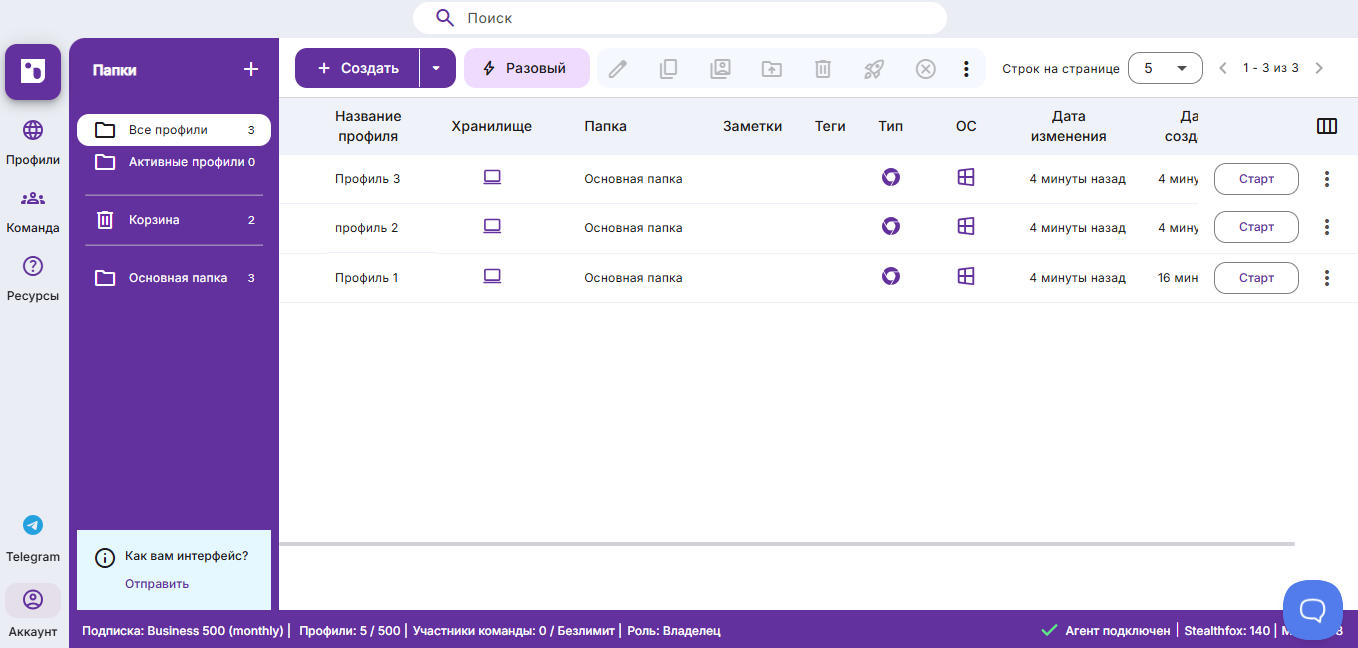Open toolbar more options three dots
This screenshot has width=1358, height=648.
pyautogui.click(x=966, y=69)
